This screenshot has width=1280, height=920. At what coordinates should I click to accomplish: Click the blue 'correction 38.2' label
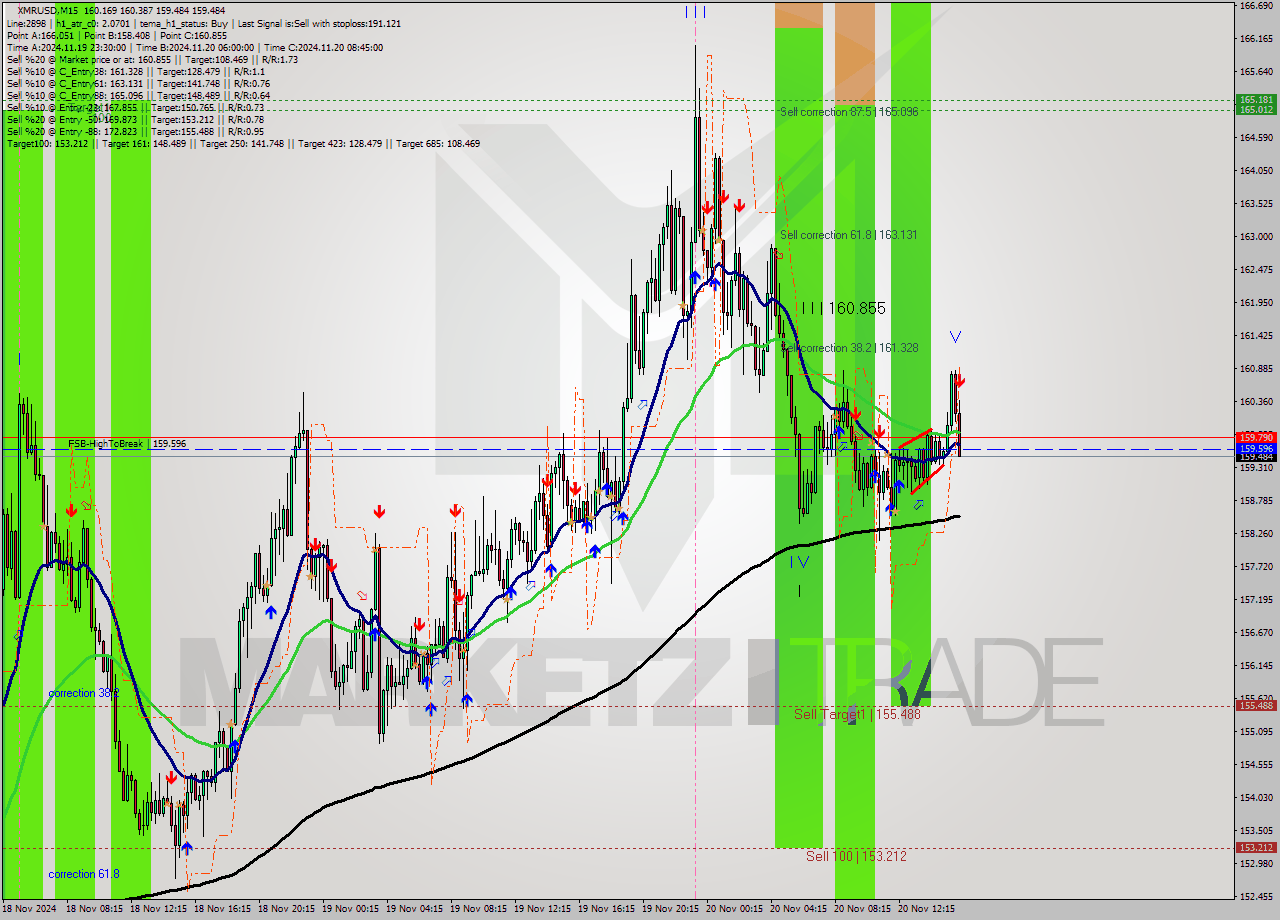(x=84, y=693)
